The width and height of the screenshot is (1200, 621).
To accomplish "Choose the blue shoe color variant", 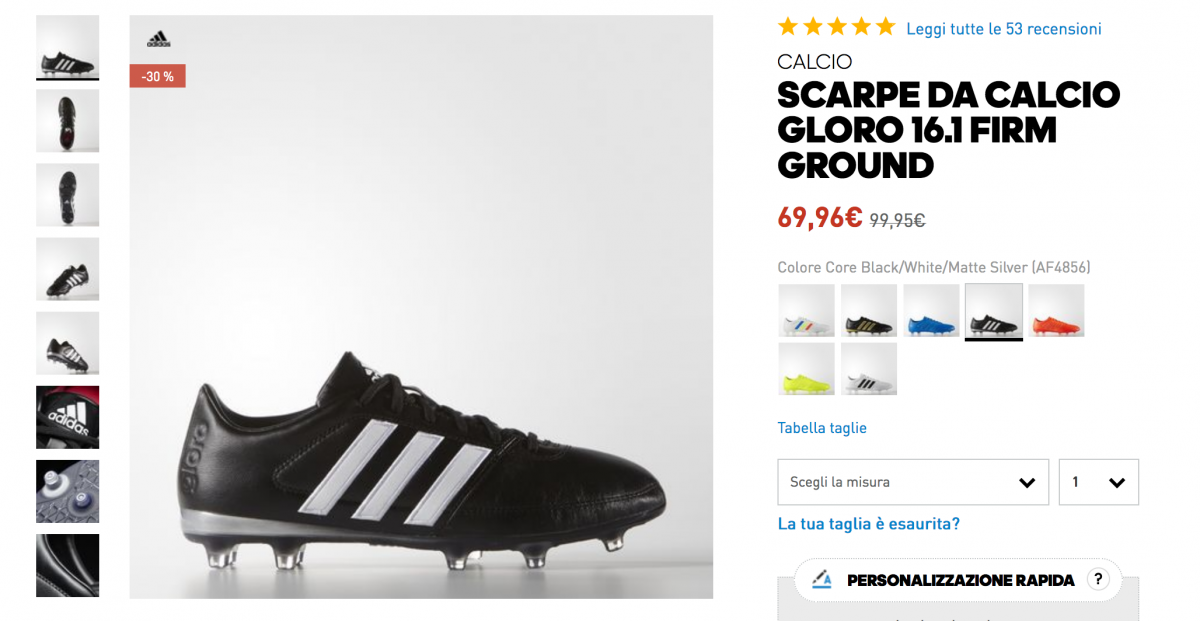I will 931,310.
